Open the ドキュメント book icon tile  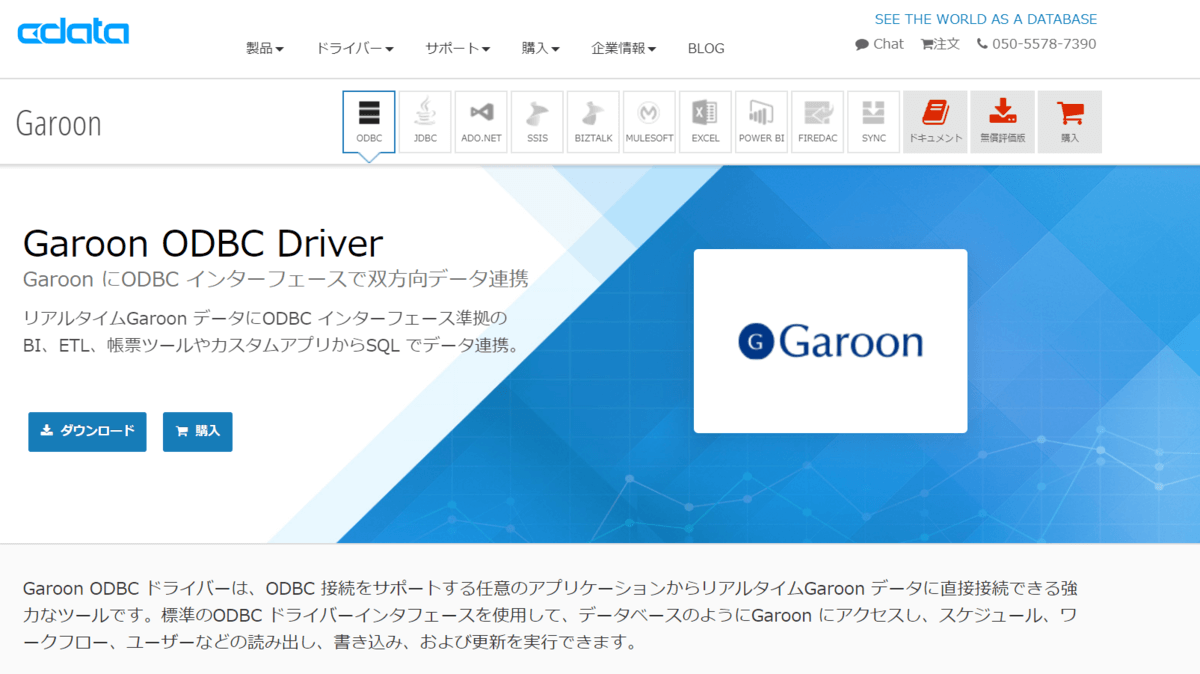935,121
